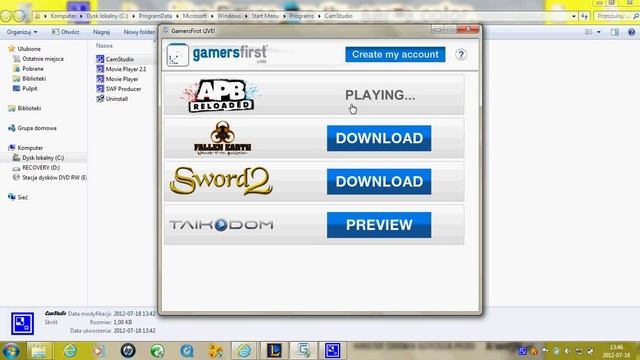640x360 pixels.
Task: Click the APB Reloaded logo
Action: click(221, 95)
